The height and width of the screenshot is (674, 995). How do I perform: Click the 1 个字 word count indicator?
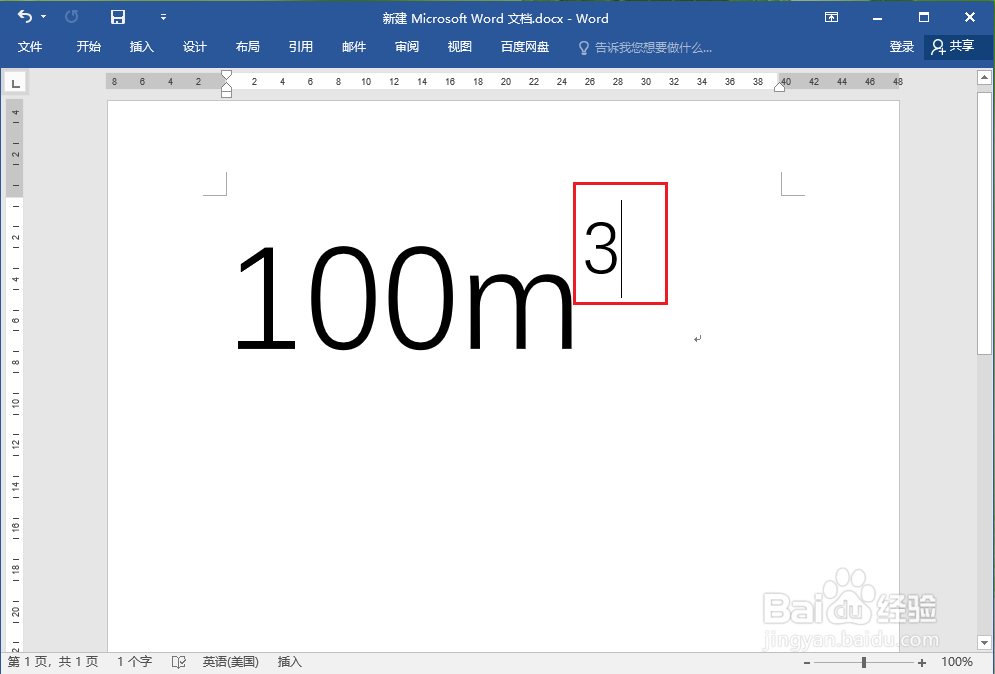tap(134, 661)
